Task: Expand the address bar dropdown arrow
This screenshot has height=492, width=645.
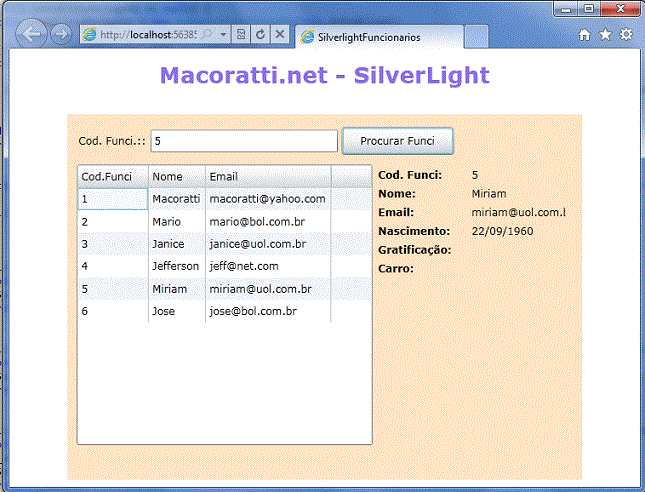Action: pos(222,34)
